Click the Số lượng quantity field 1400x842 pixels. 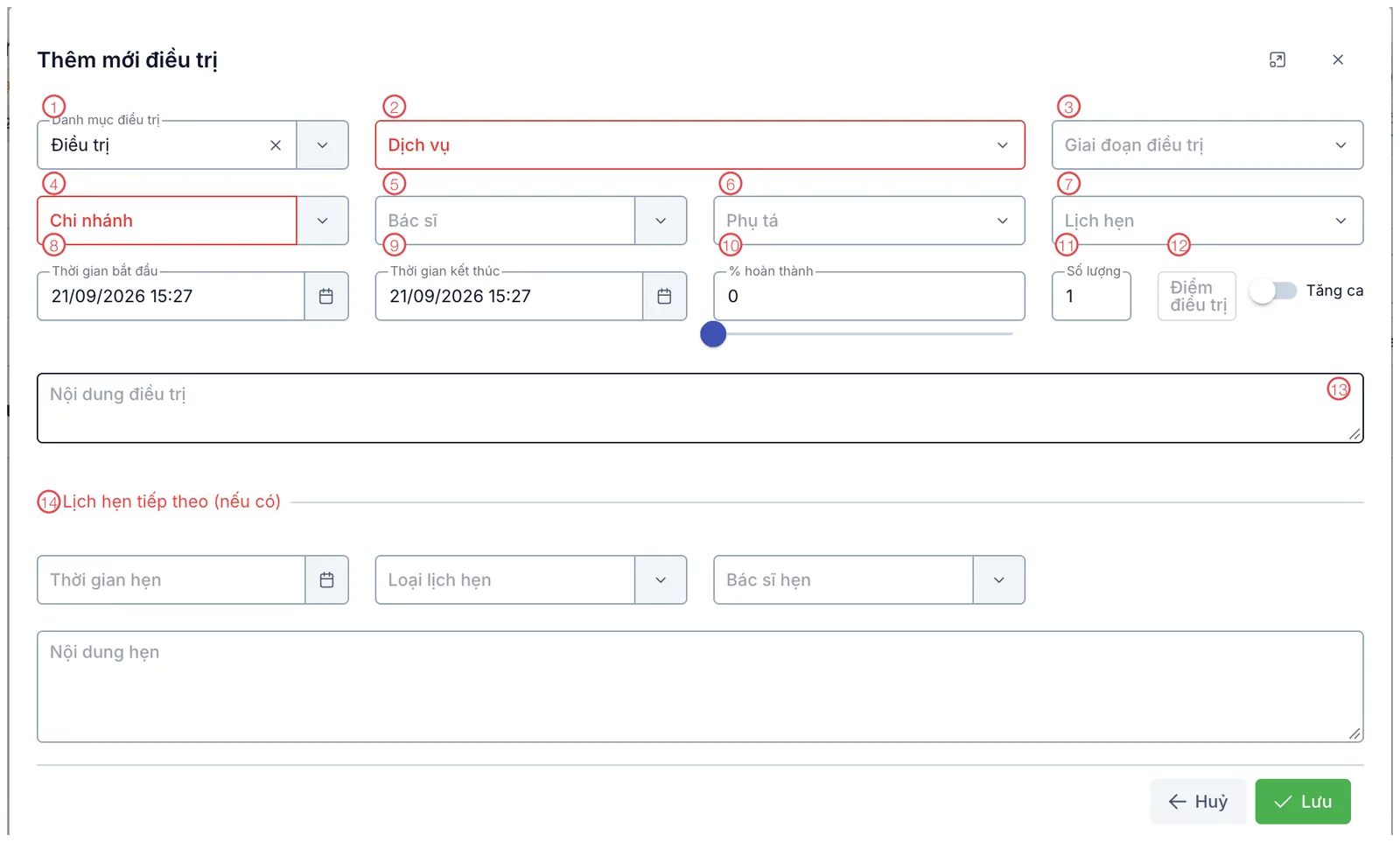tap(1091, 297)
